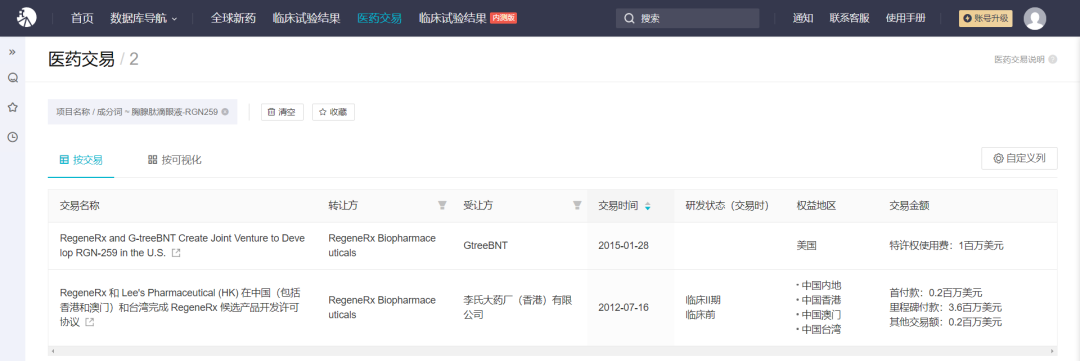Screen dimensions: 1080x361
Task: Click the table's horizontal scrollbar
Action: coord(552,351)
